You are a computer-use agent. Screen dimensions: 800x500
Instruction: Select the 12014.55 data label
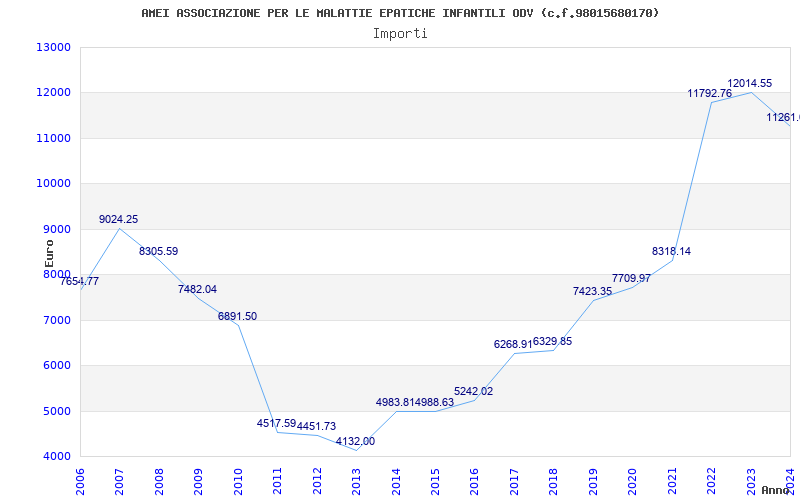point(749,84)
